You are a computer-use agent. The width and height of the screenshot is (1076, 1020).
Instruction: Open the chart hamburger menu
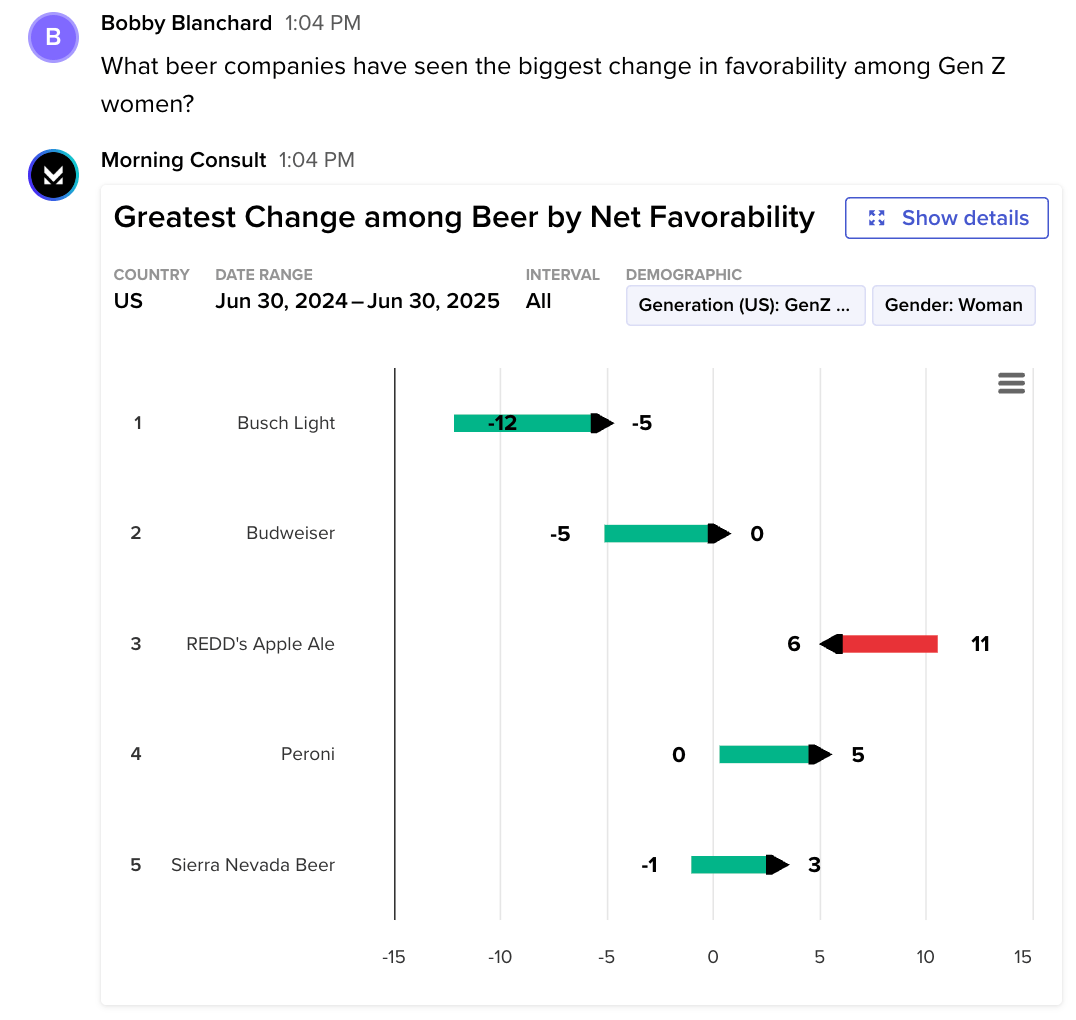(x=1011, y=383)
